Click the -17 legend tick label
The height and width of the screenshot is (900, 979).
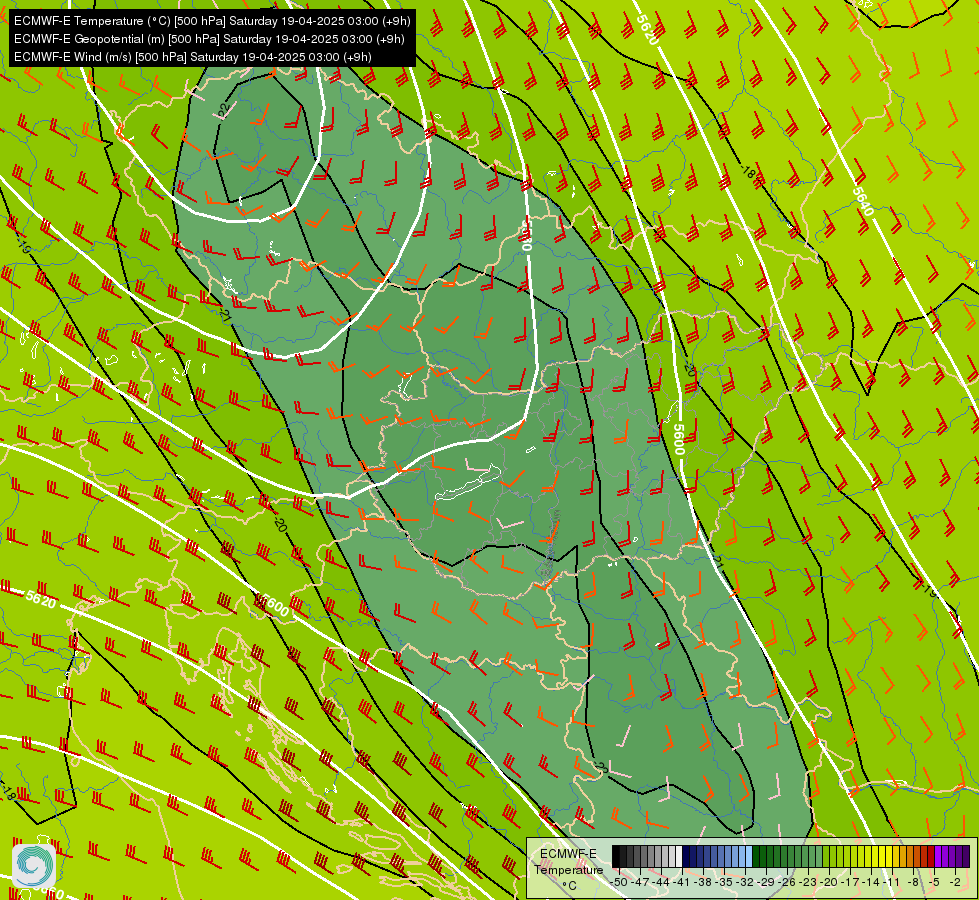point(850,882)
